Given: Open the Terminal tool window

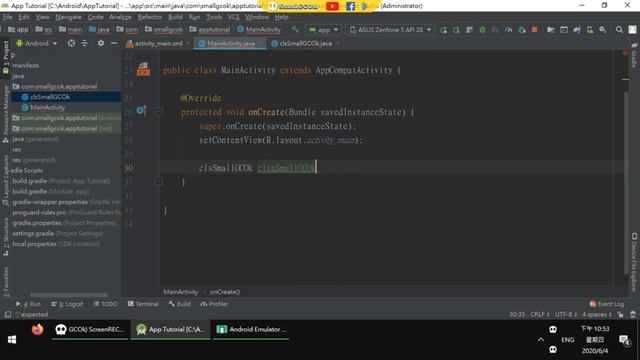Looking at the screenshot, I should (x=143, y=304).
